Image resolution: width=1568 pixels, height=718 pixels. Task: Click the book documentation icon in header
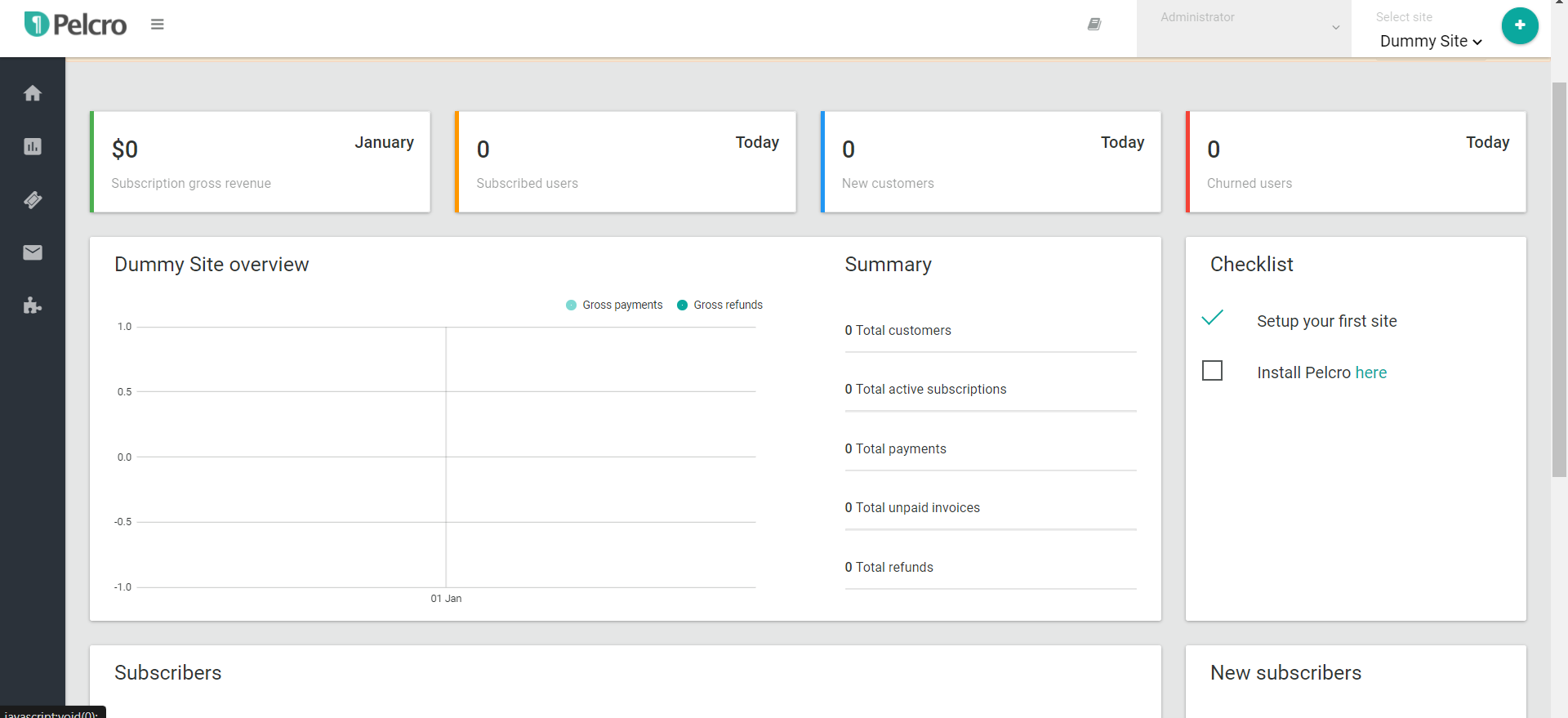click(1094, 25)
